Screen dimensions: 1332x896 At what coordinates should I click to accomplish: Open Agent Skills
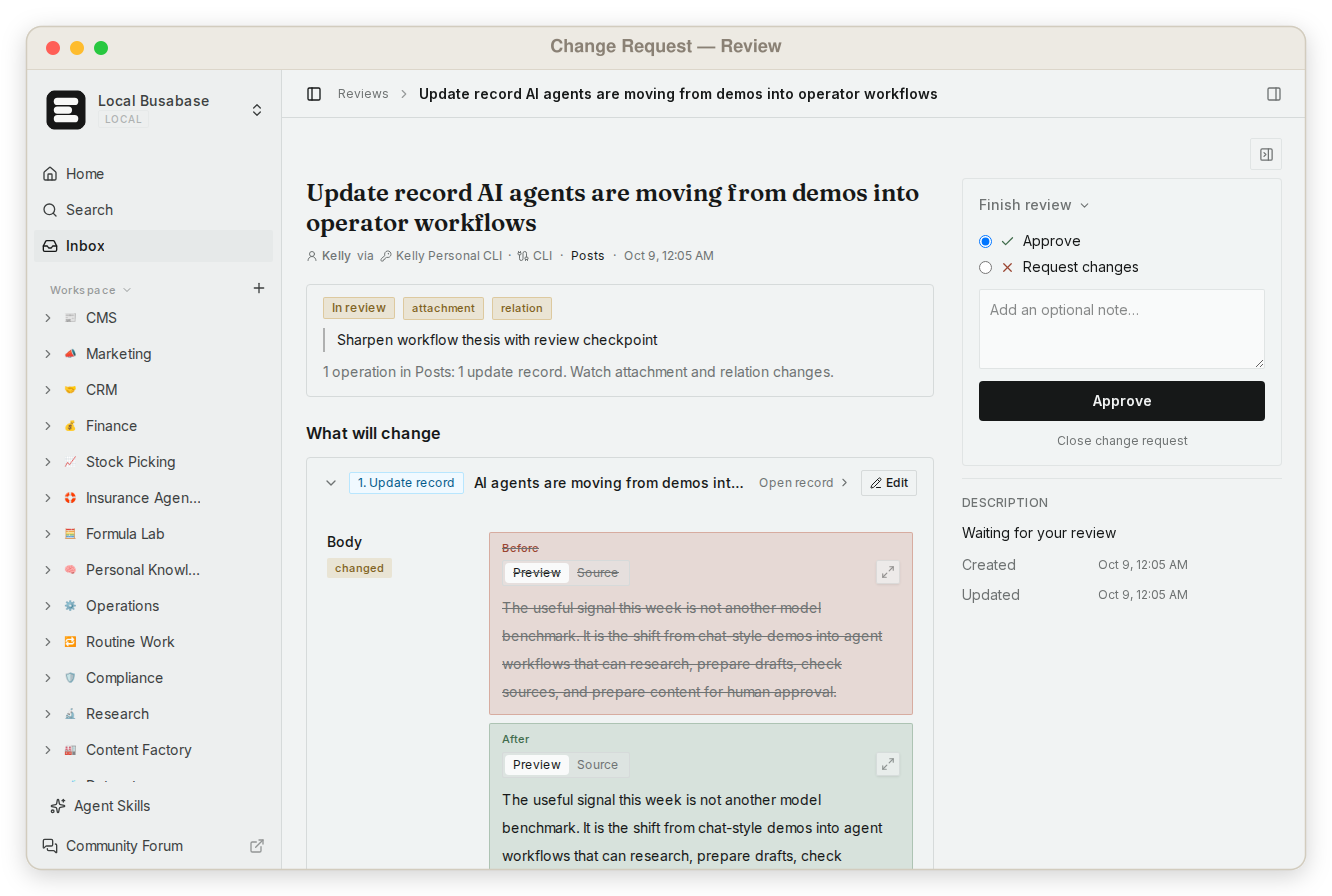[154, 806]
